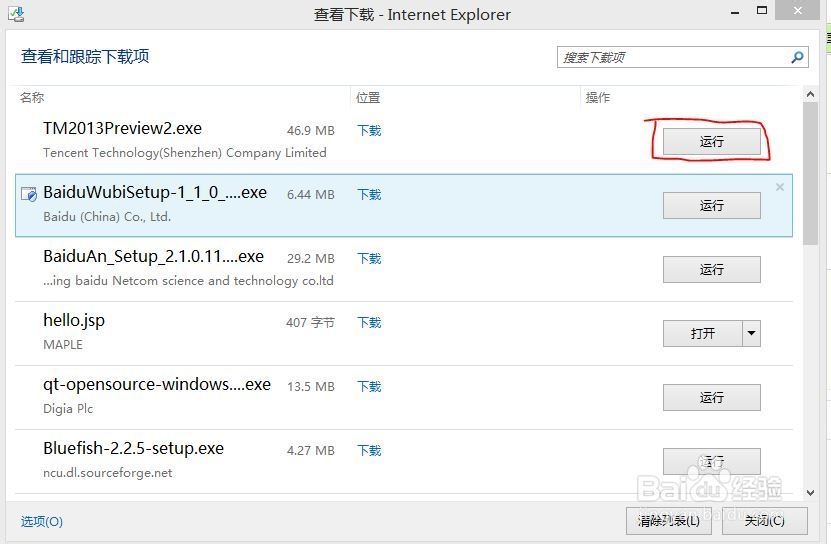The height and width of the screenshot is (544, 831).
Task: Open the hello.jsp file
Action: pos(702,334)
